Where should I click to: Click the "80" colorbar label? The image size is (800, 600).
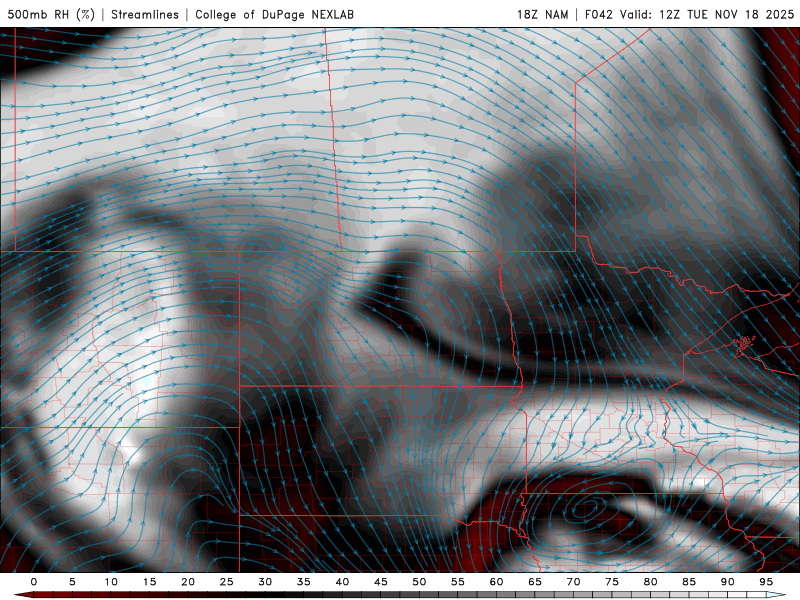(651, 582)
